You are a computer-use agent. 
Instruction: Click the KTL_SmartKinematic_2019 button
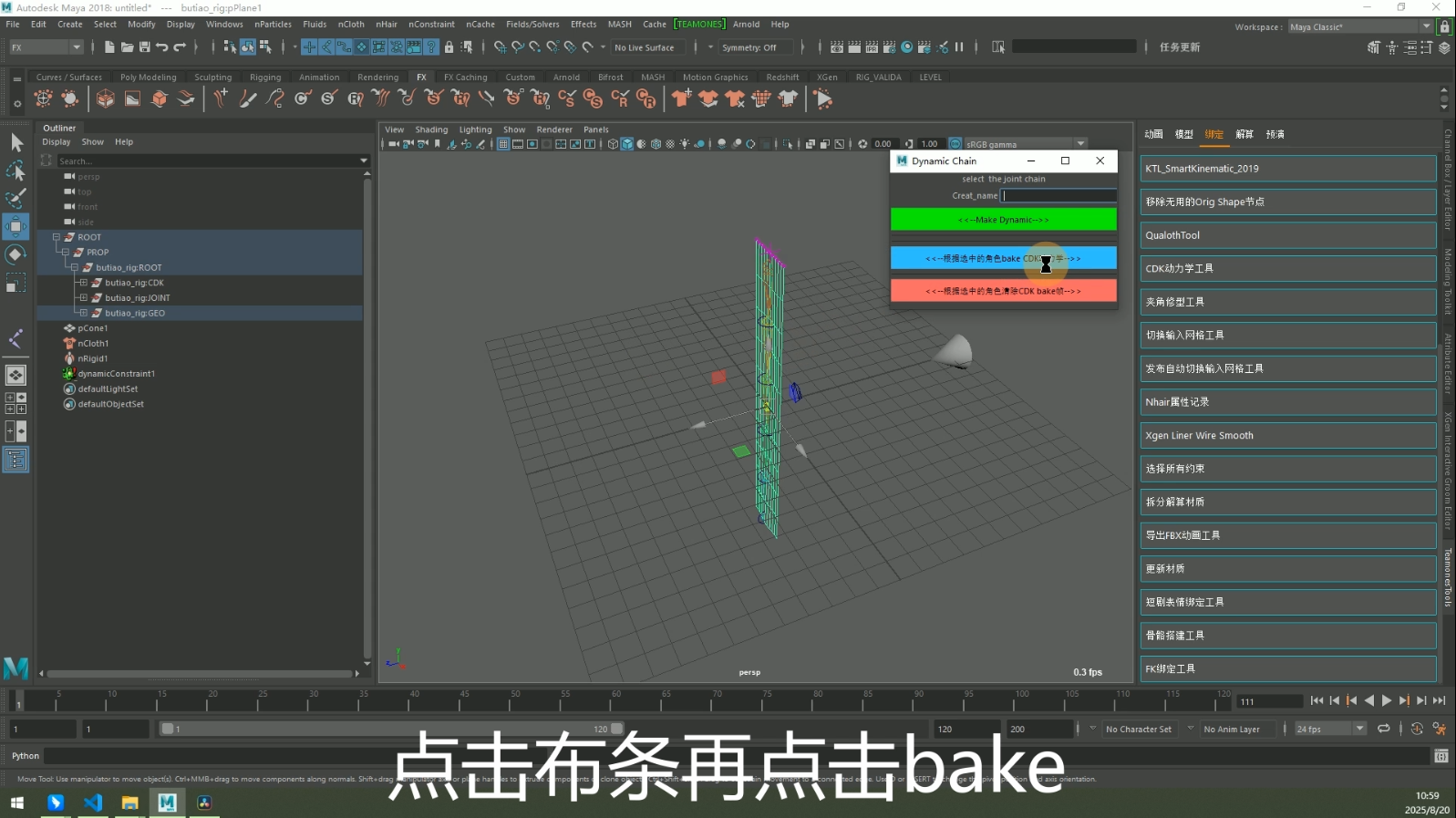[x=1287, y=169]
